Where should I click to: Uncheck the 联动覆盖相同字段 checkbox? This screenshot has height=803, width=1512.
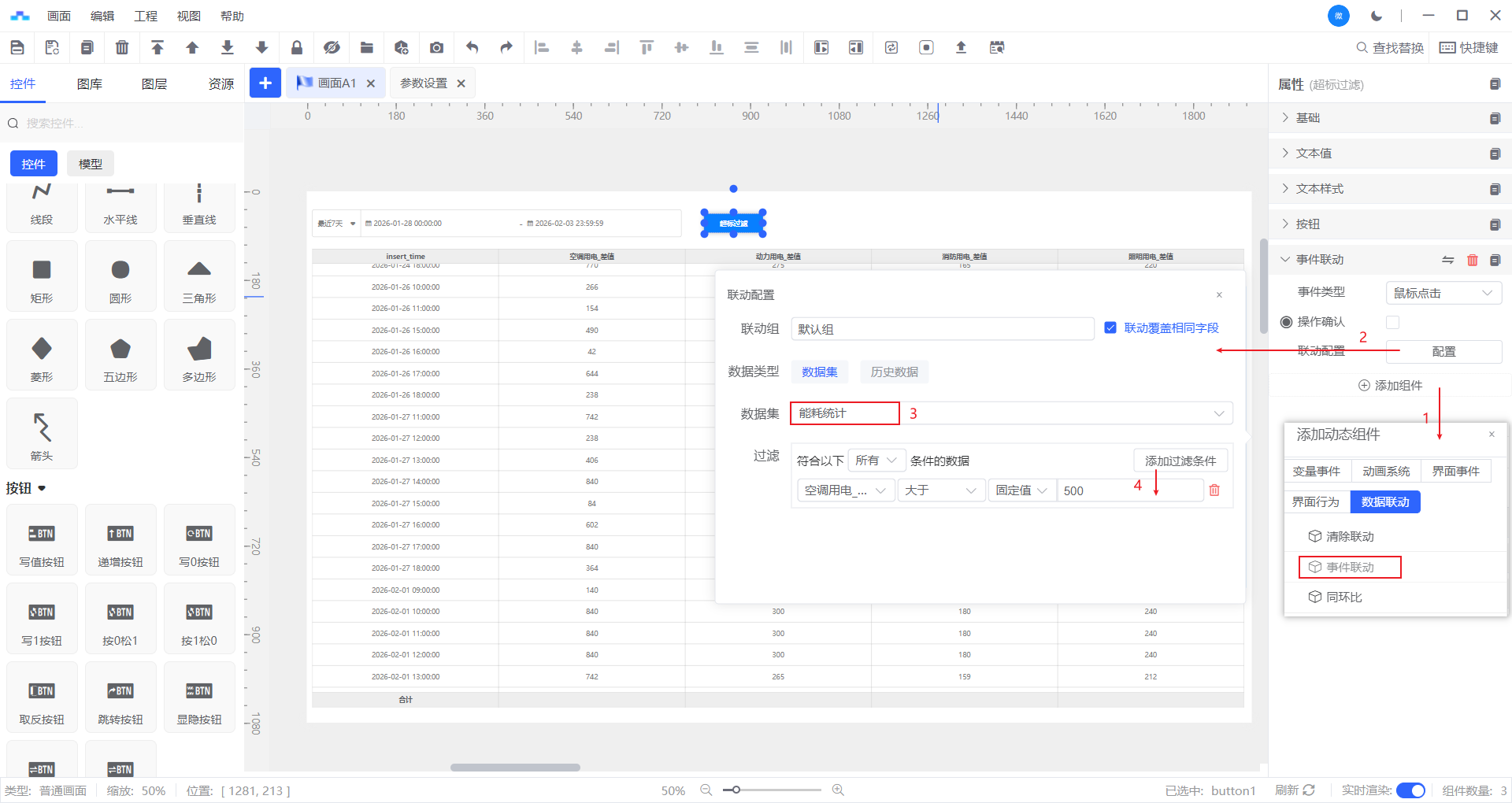1110,328
